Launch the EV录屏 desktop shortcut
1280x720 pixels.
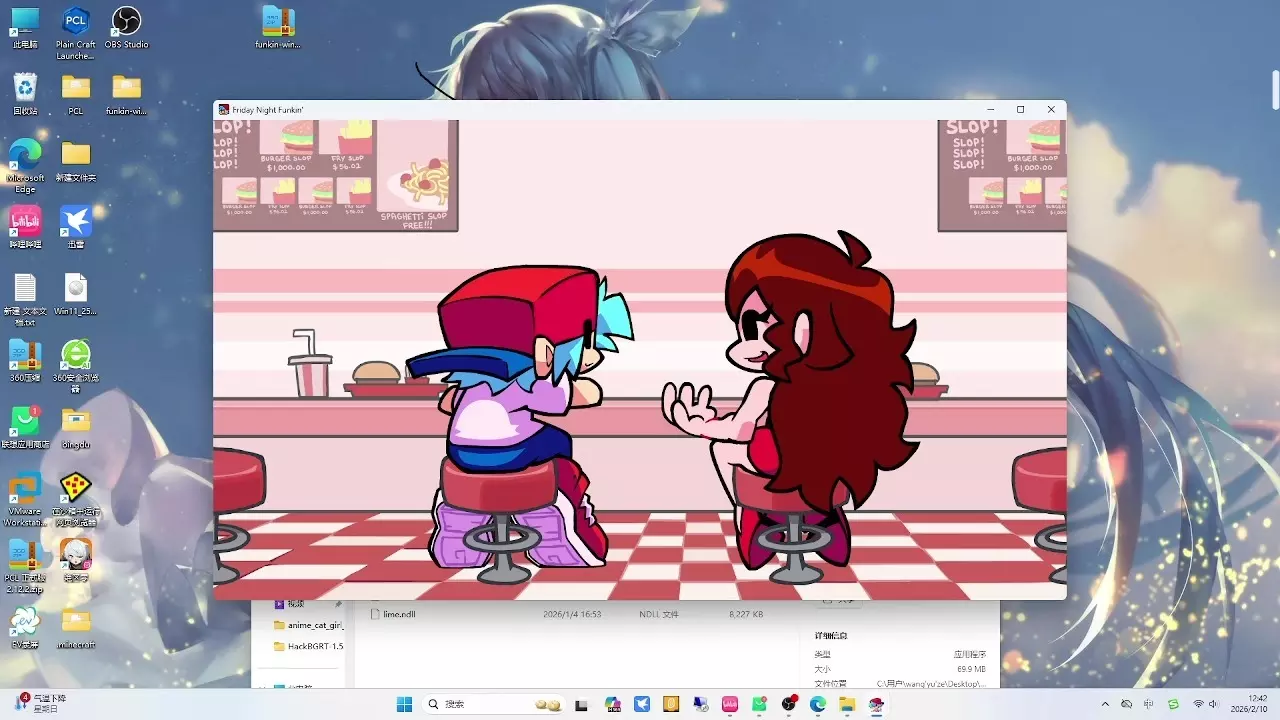tap(25, 627)
